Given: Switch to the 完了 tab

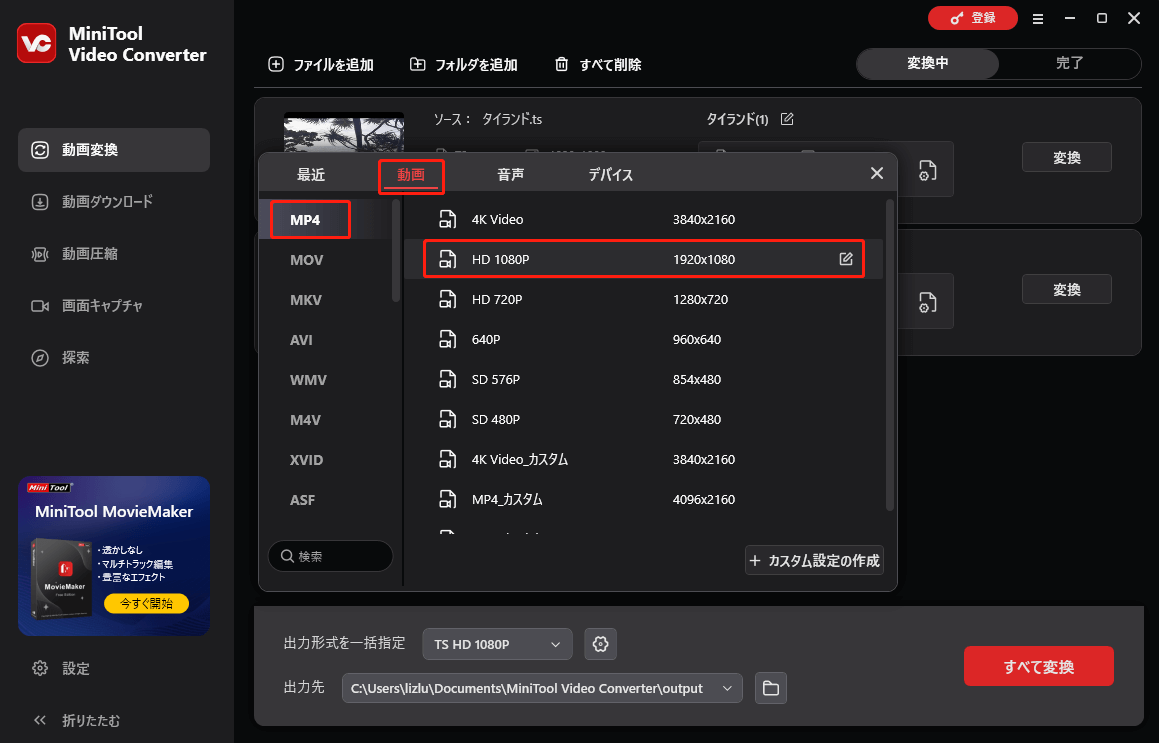Looking at the screenshot, I should tap(1069, 64).
